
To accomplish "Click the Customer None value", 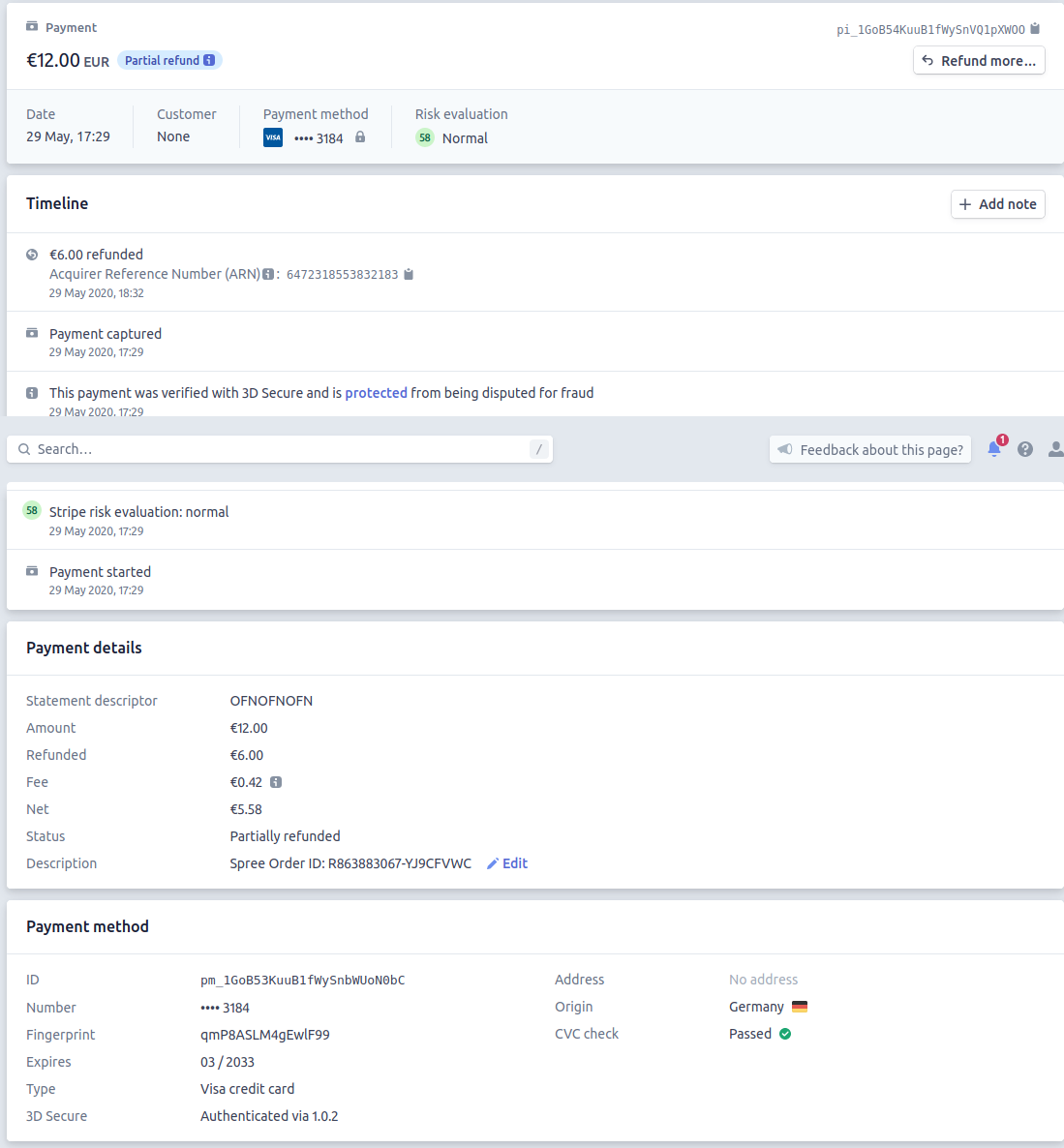I will (x=173, y=136).
